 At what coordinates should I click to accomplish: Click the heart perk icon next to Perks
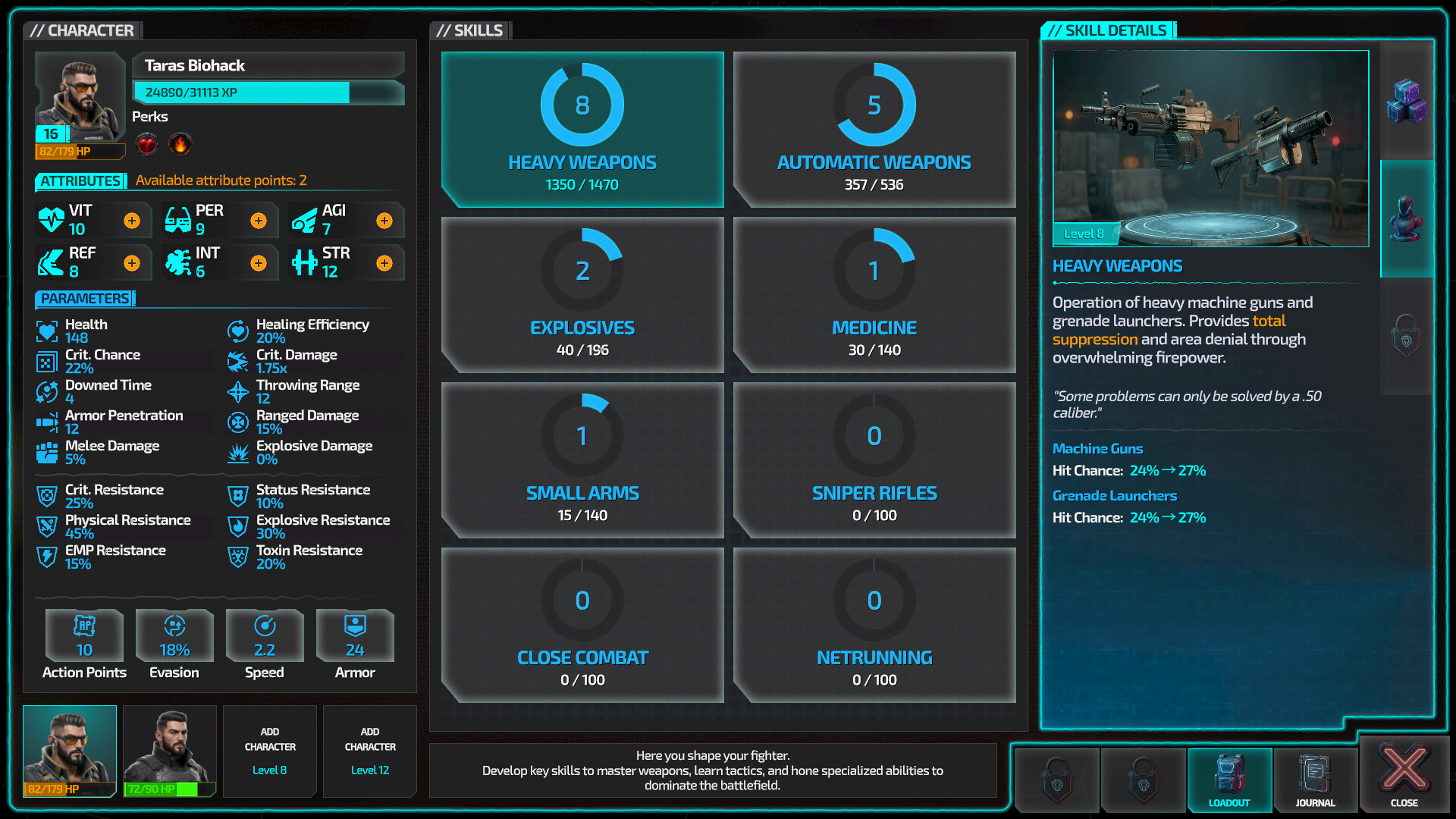click(146, 144)
